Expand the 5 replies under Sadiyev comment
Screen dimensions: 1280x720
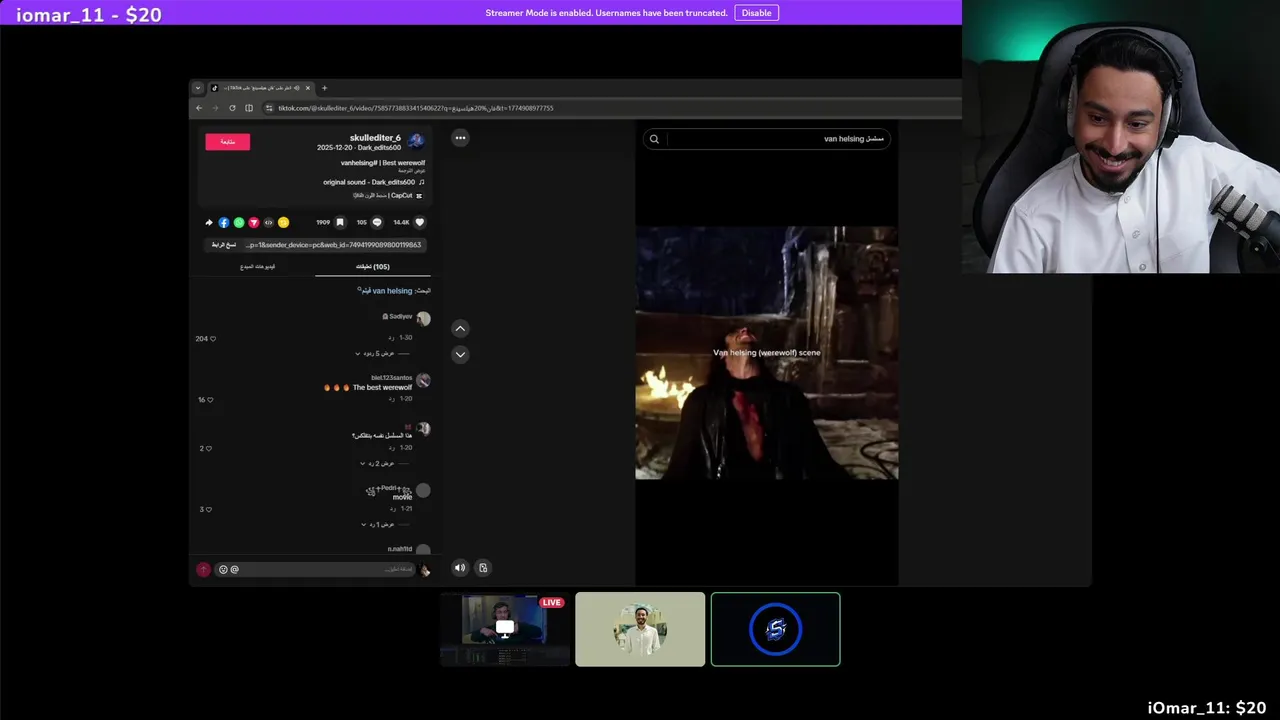point(376,354)
